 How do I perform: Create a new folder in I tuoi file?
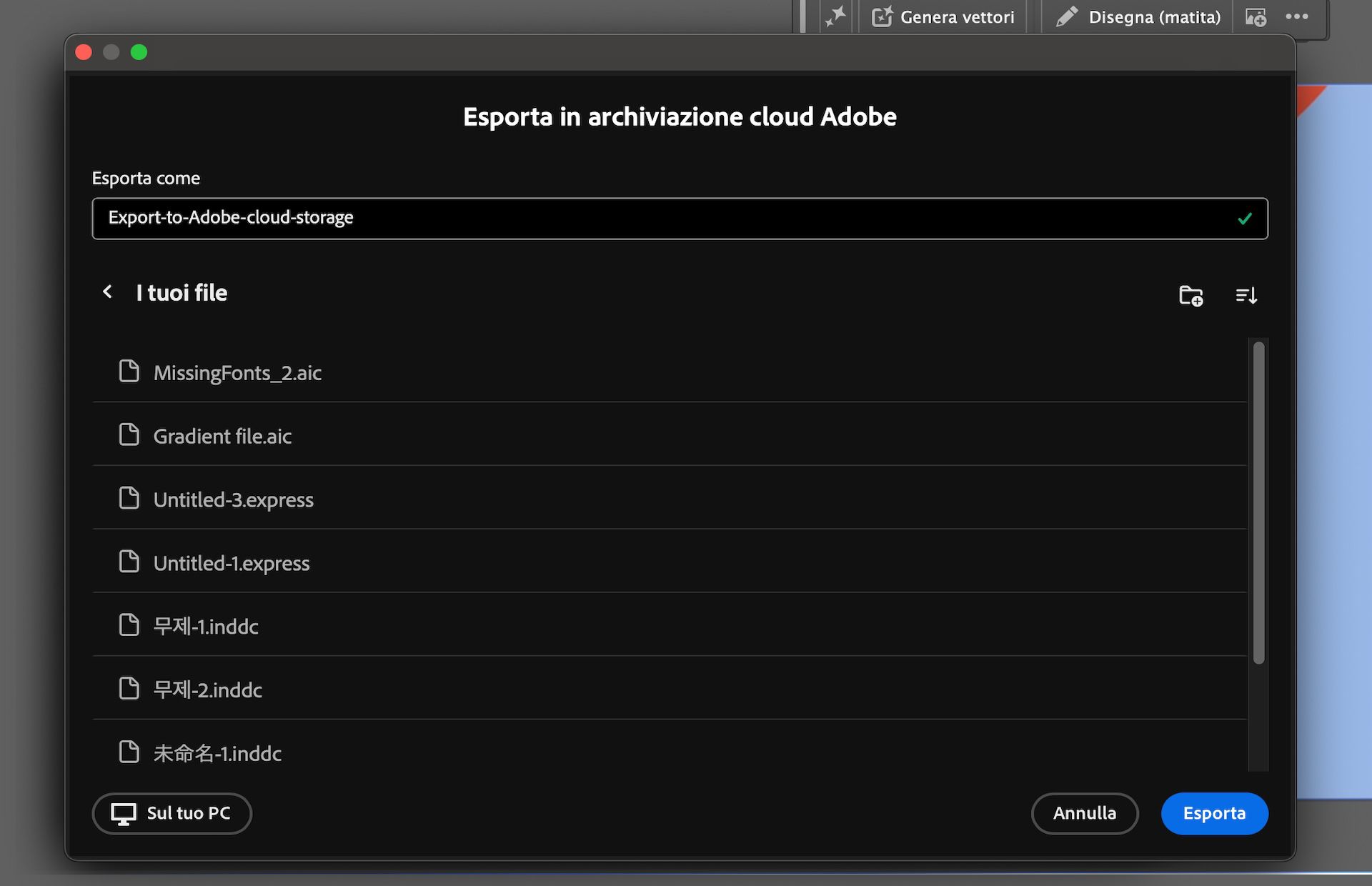(x=1190, y=295)
